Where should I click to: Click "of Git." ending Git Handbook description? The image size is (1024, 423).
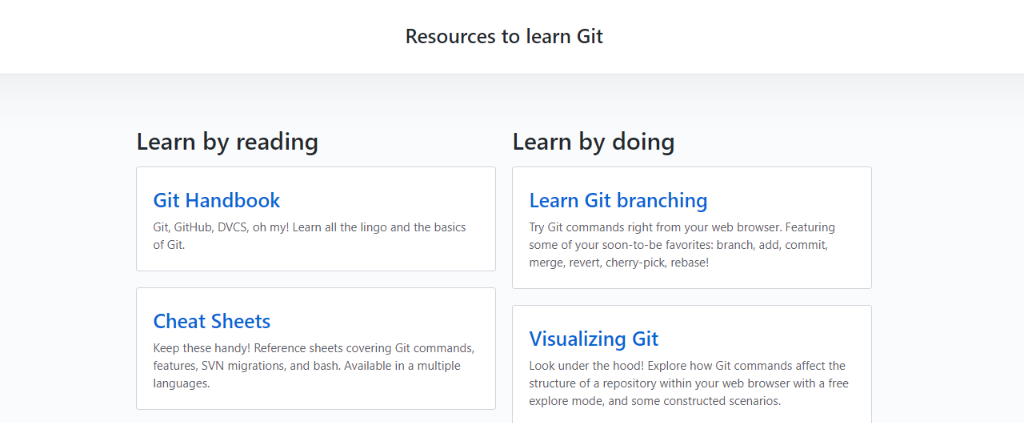(169, 245)
